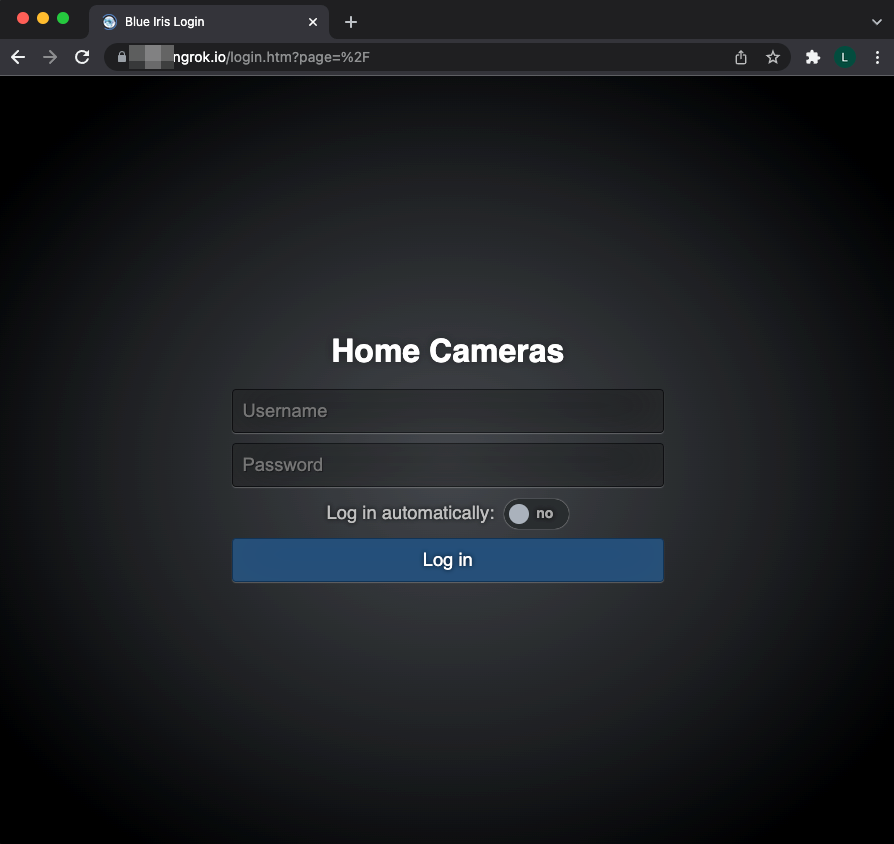Focus the Username field

point(447,411)
